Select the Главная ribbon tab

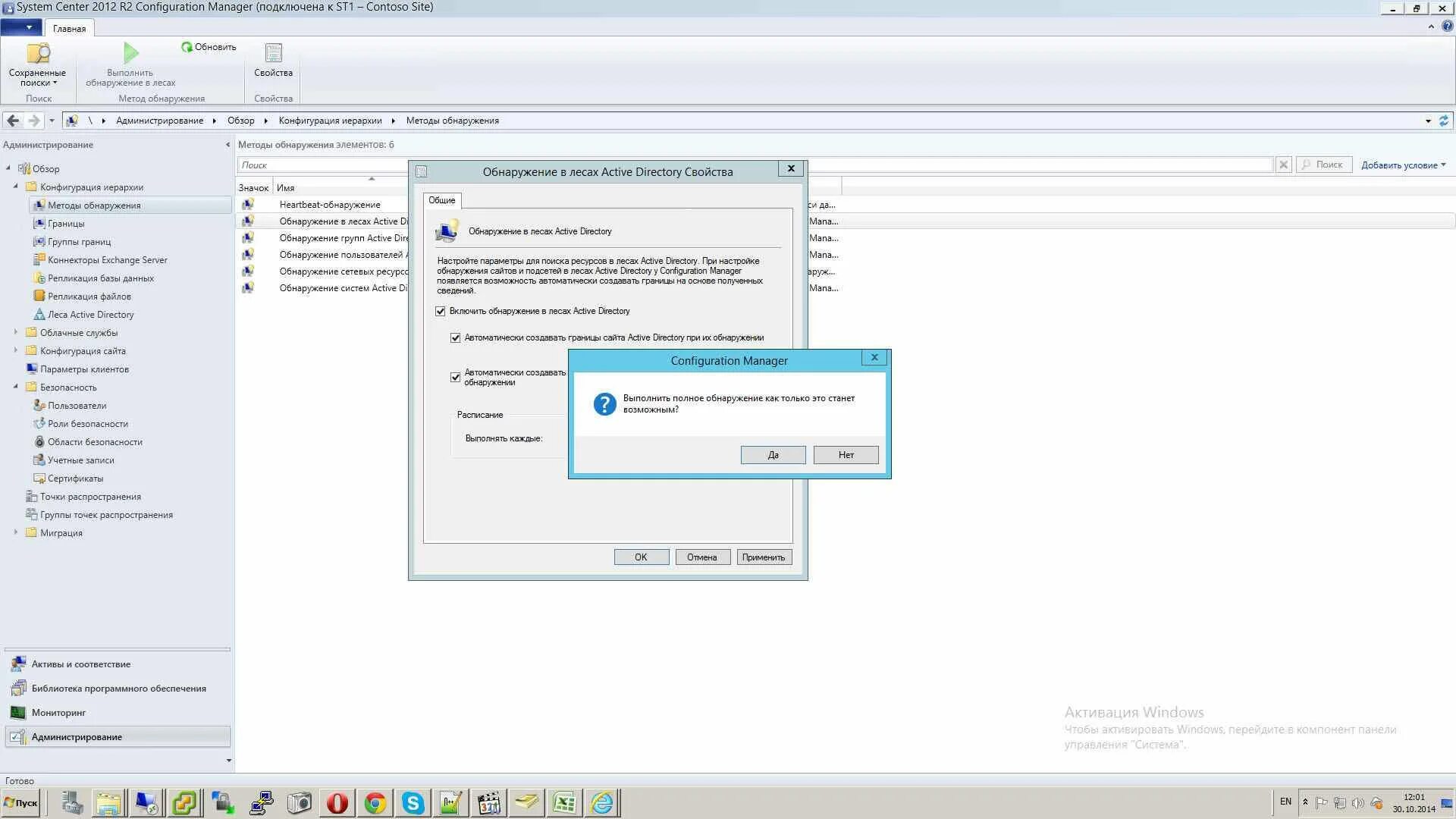[x=69, y=29]
